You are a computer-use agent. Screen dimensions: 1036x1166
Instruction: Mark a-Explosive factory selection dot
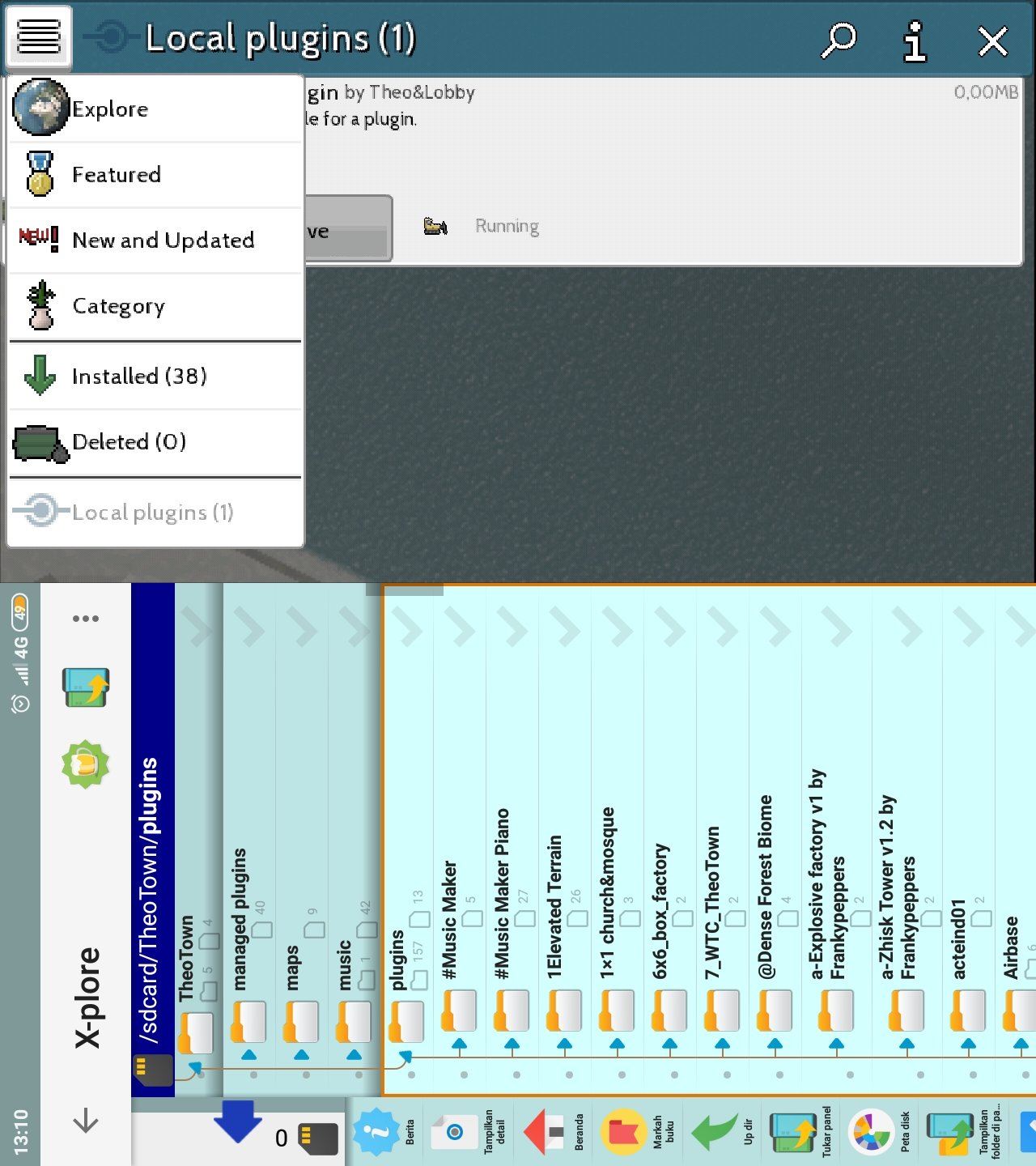pyautogui.click(x=851, y=1075)
